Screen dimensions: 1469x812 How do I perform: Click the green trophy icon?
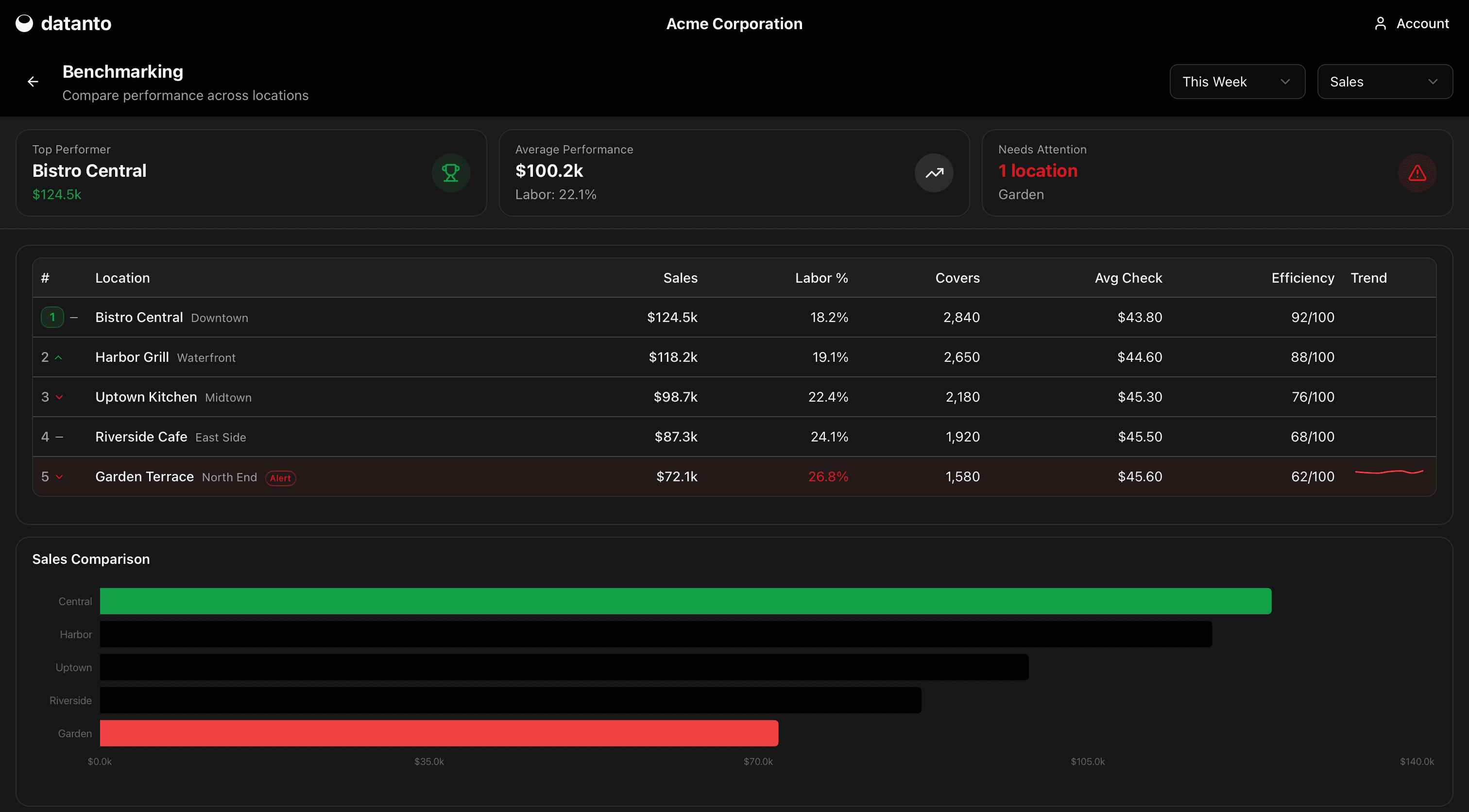pyautogui.click(x=450, y=173)
